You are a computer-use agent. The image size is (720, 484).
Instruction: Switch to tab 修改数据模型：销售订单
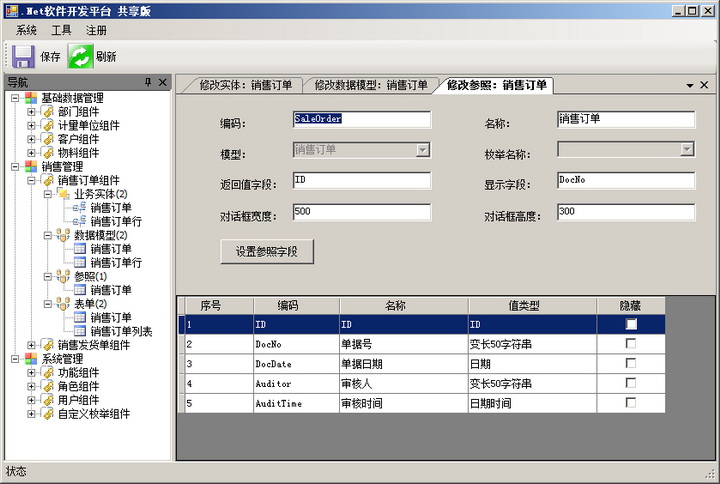click(371, 85)
